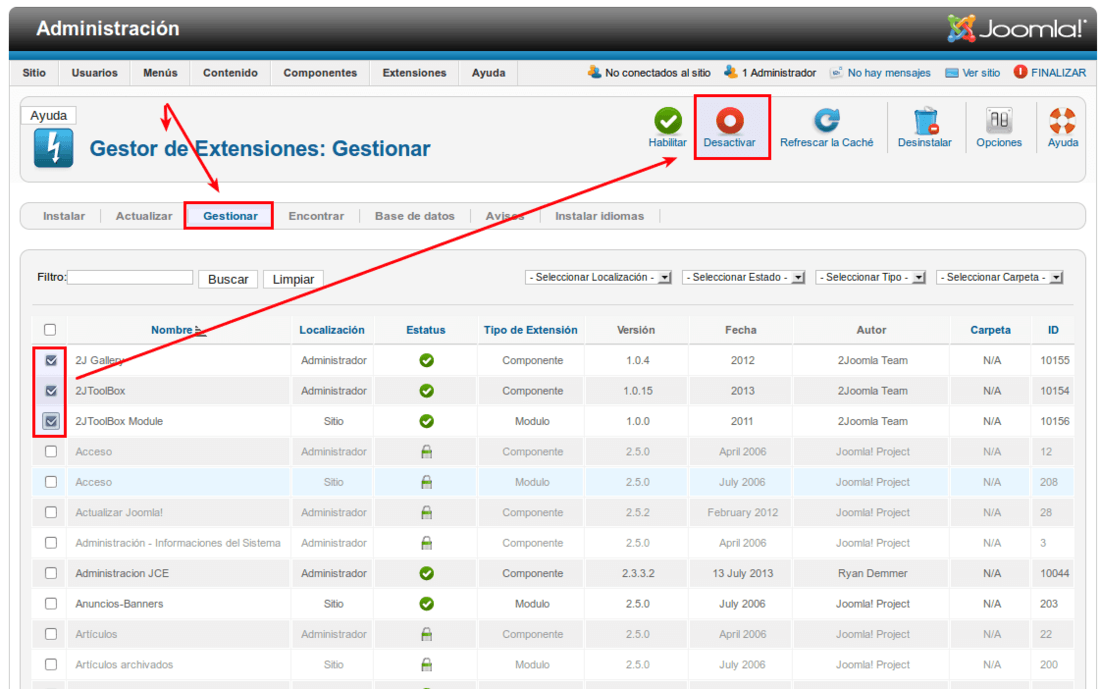Click status icon for Administracion JCE
The height and width of the screenshot is (689, 1100).
pos(427,573)
